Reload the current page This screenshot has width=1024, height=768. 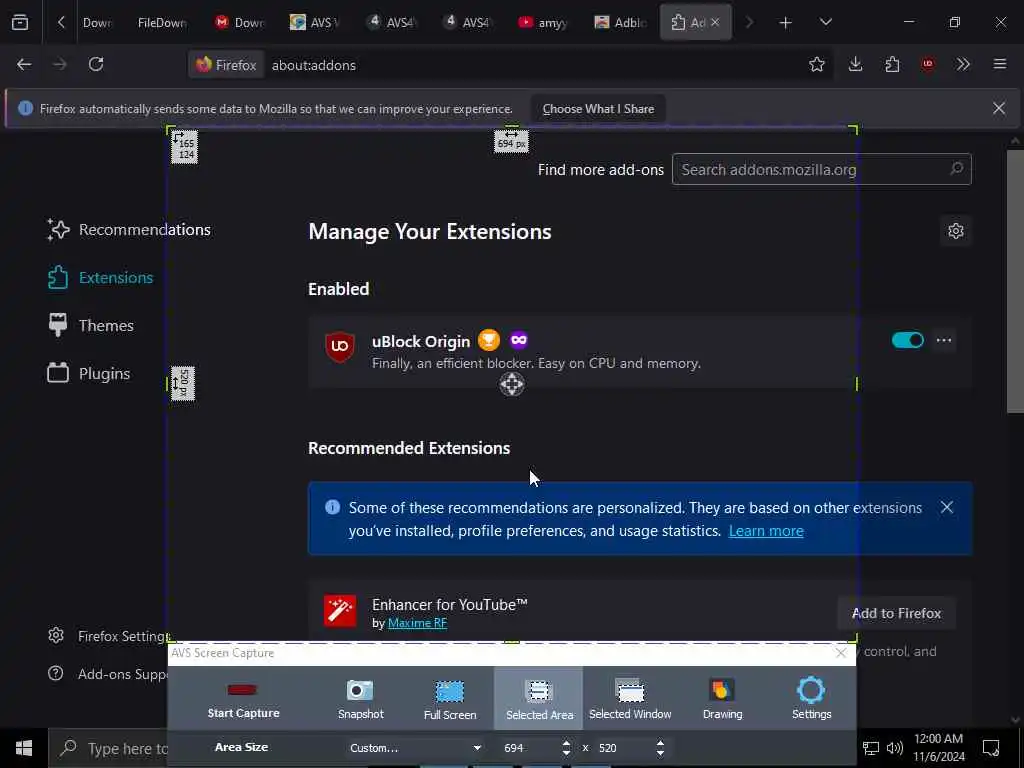[96, 64]
